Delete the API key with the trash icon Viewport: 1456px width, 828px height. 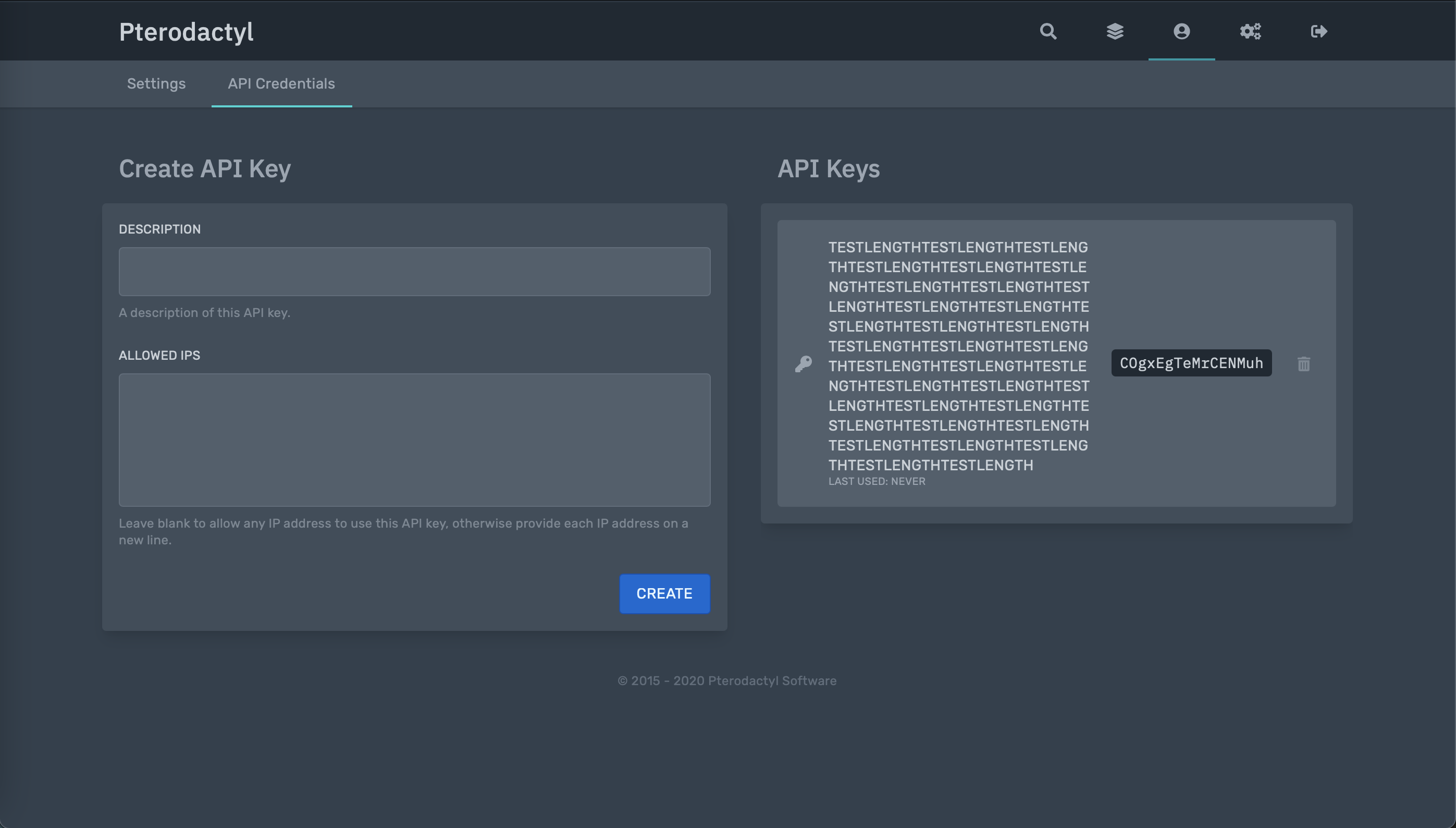pyautogui.click(x=1303, y=363)
